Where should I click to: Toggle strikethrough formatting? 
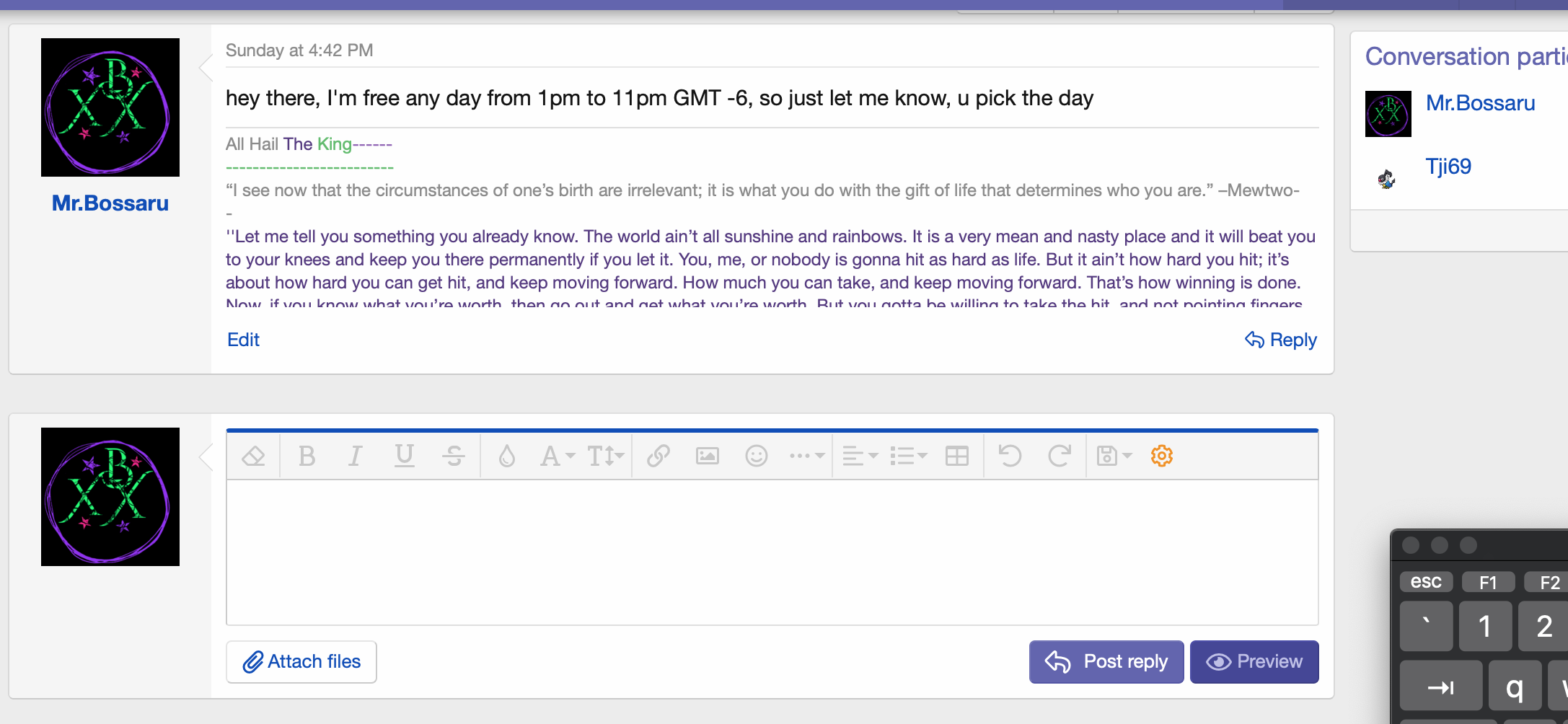[454, 455]
